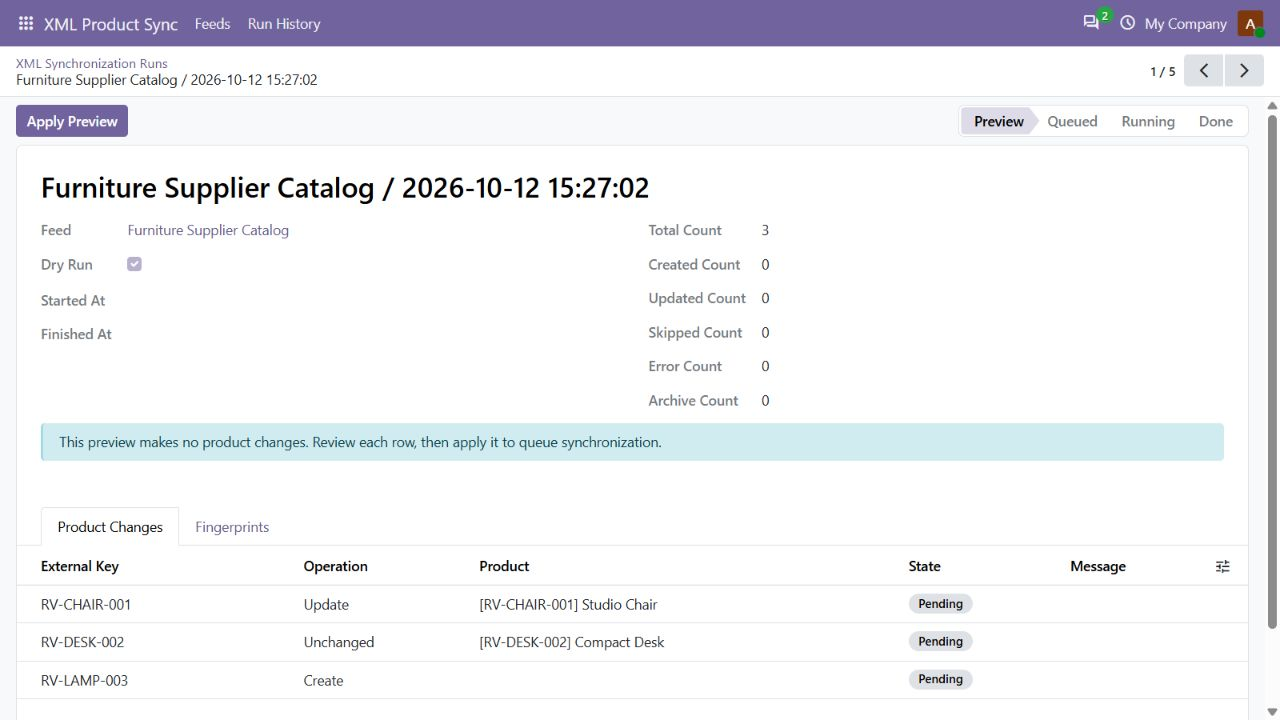This screenshot has height=720, width=1280.
Task: Open the apps grid menu
Action: pos(26,23)
